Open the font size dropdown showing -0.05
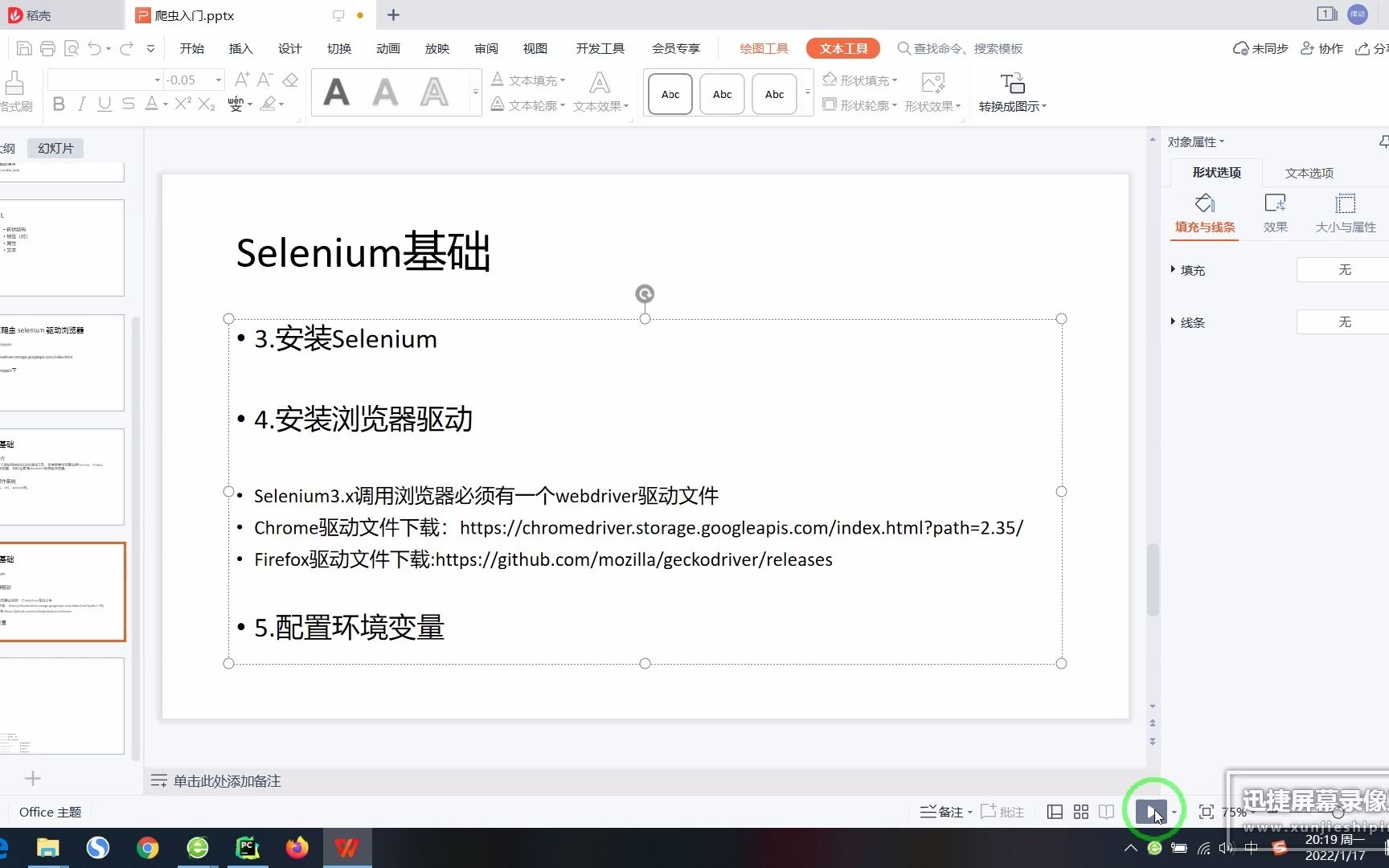Viewport: 1389px width, 868px height. (218, 80)
